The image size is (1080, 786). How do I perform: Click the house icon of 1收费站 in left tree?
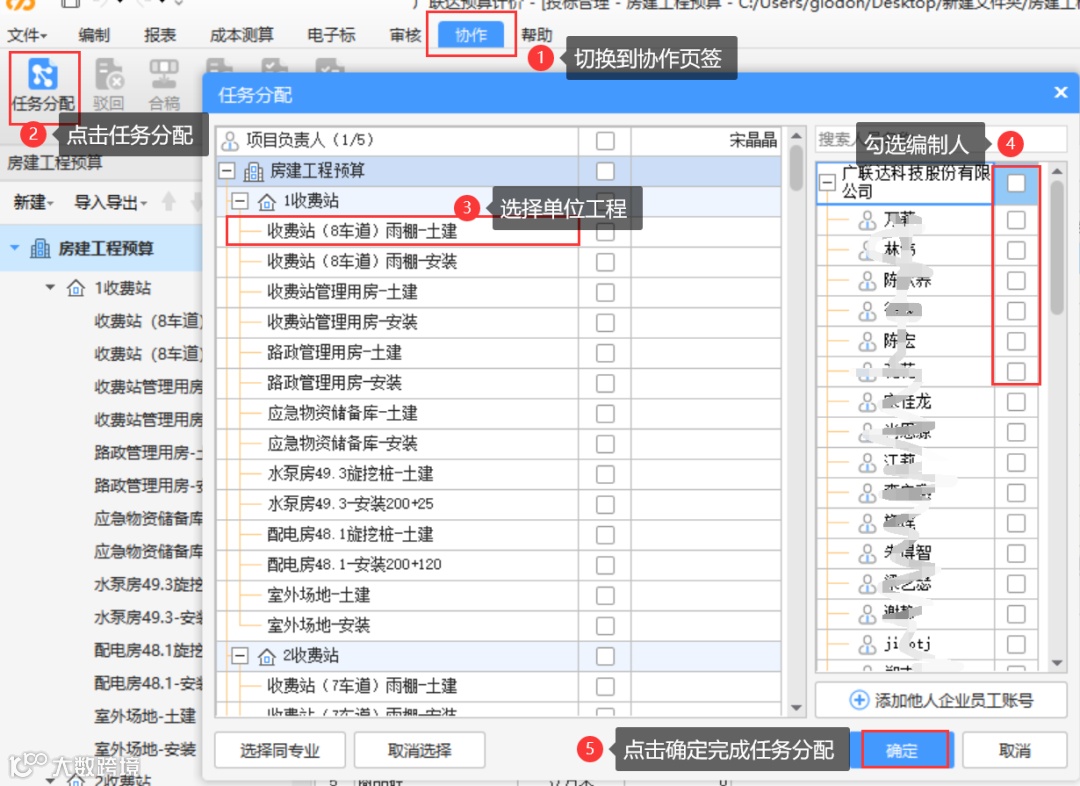76,288
